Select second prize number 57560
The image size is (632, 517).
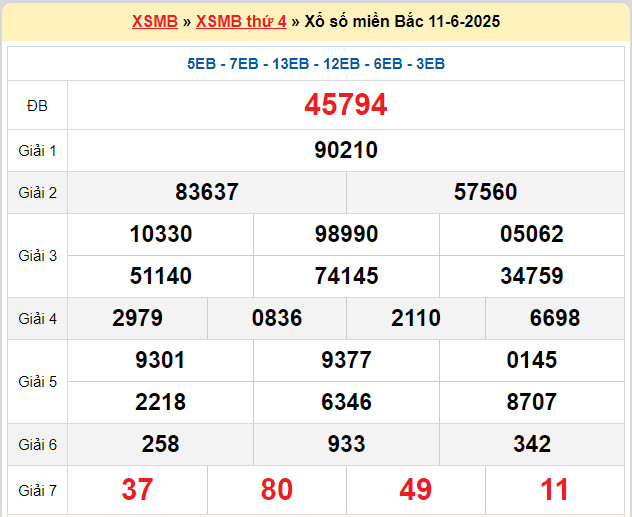[485, 192]
